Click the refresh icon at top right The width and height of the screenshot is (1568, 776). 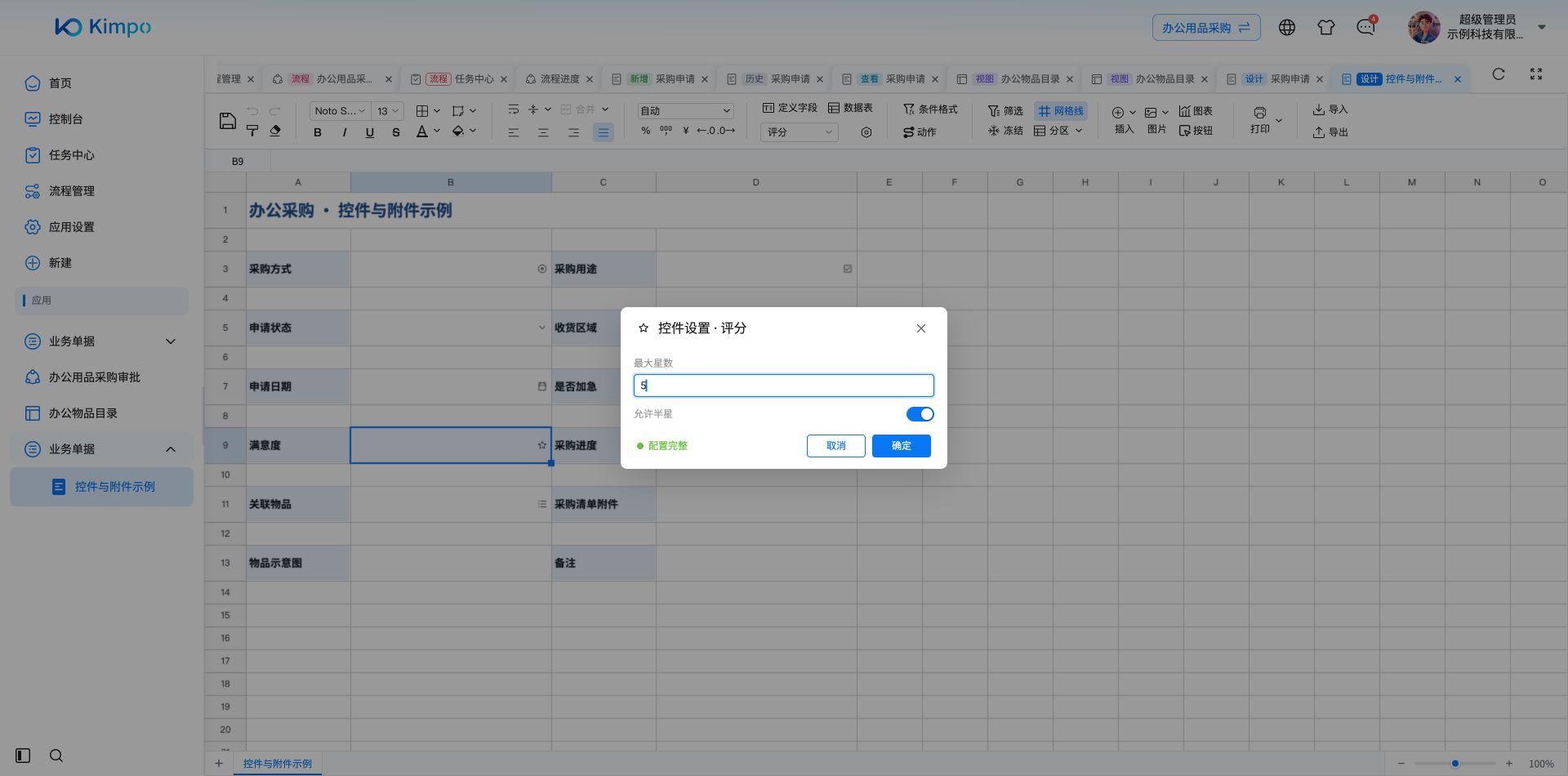click(1499, 74)
